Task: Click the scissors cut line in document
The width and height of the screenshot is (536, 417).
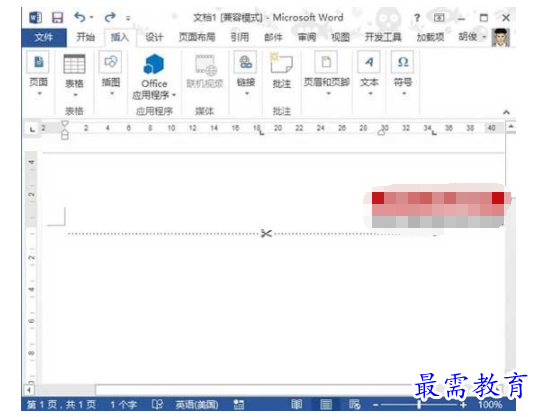Action: tap(266, 233)
